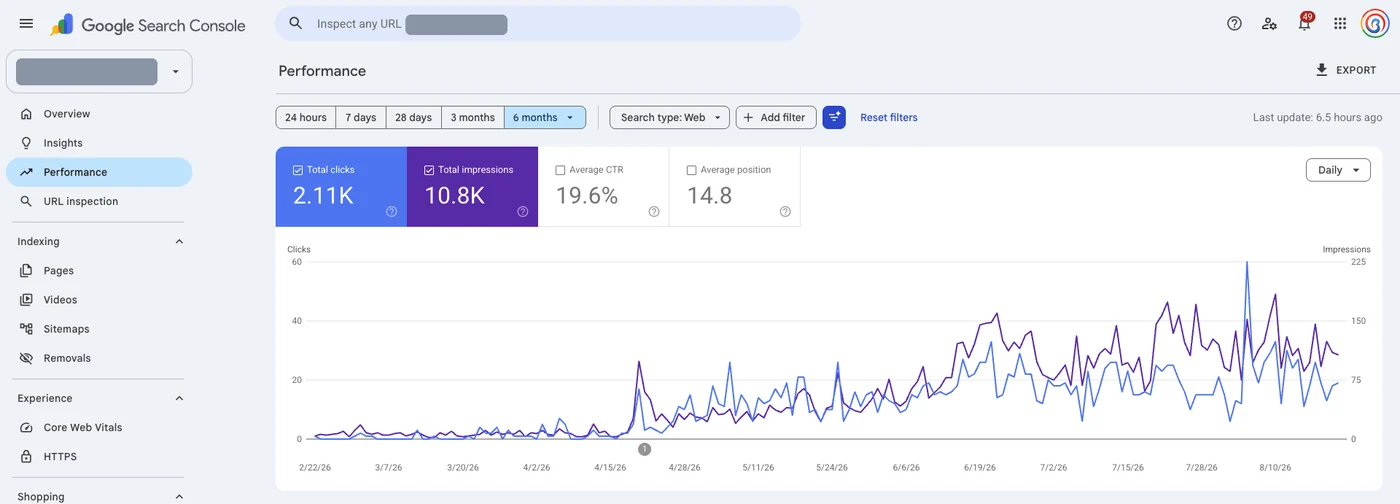The width and height of the screenshot is (1400, 504).
Task: Go to Insights in sidebar
Action: pyautogui.click(x=99, y=143)
